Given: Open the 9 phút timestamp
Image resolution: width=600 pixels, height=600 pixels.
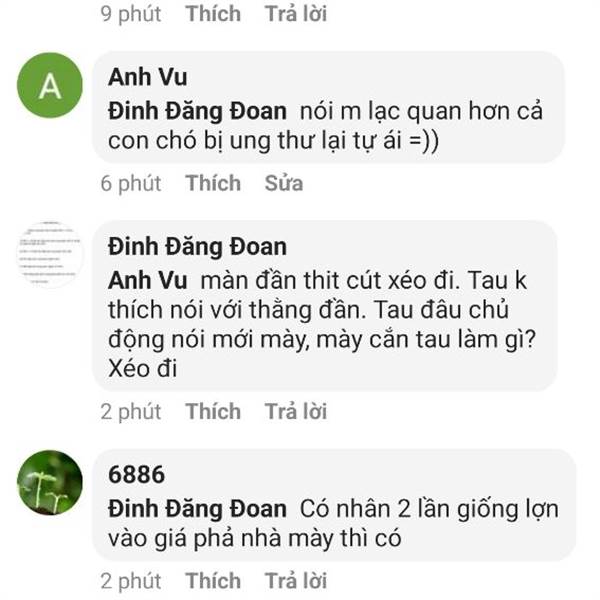Looking at the screenshot, I should tap(131, 15).
